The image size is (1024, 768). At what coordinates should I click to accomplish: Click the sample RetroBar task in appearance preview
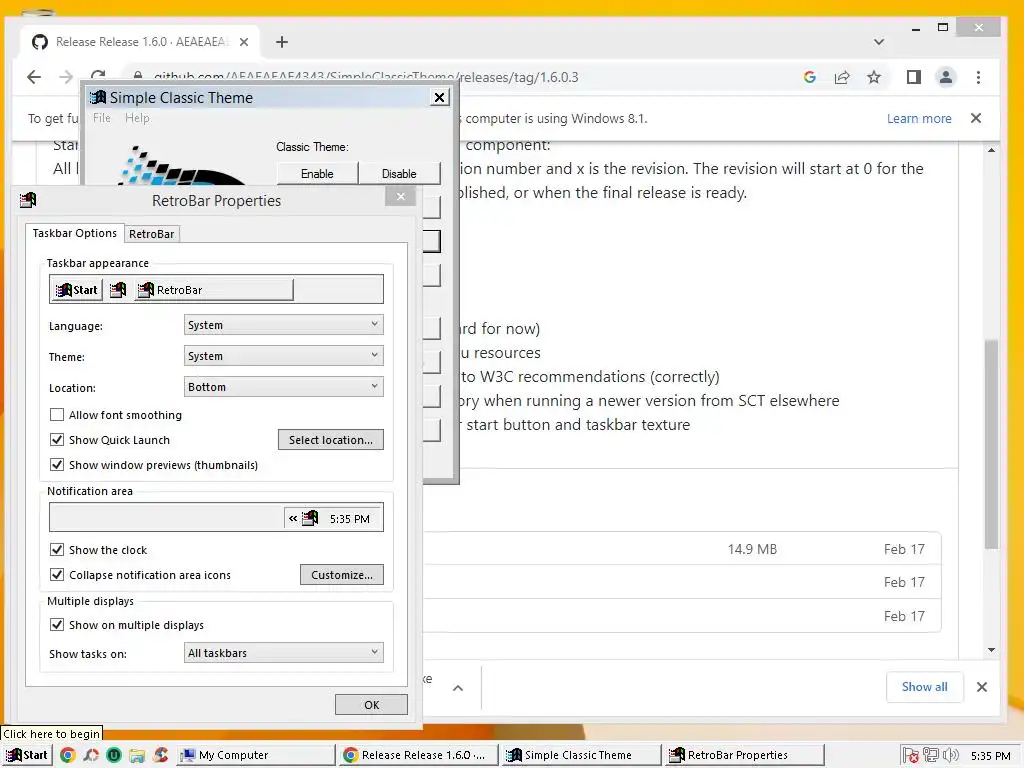coord(214,290)
